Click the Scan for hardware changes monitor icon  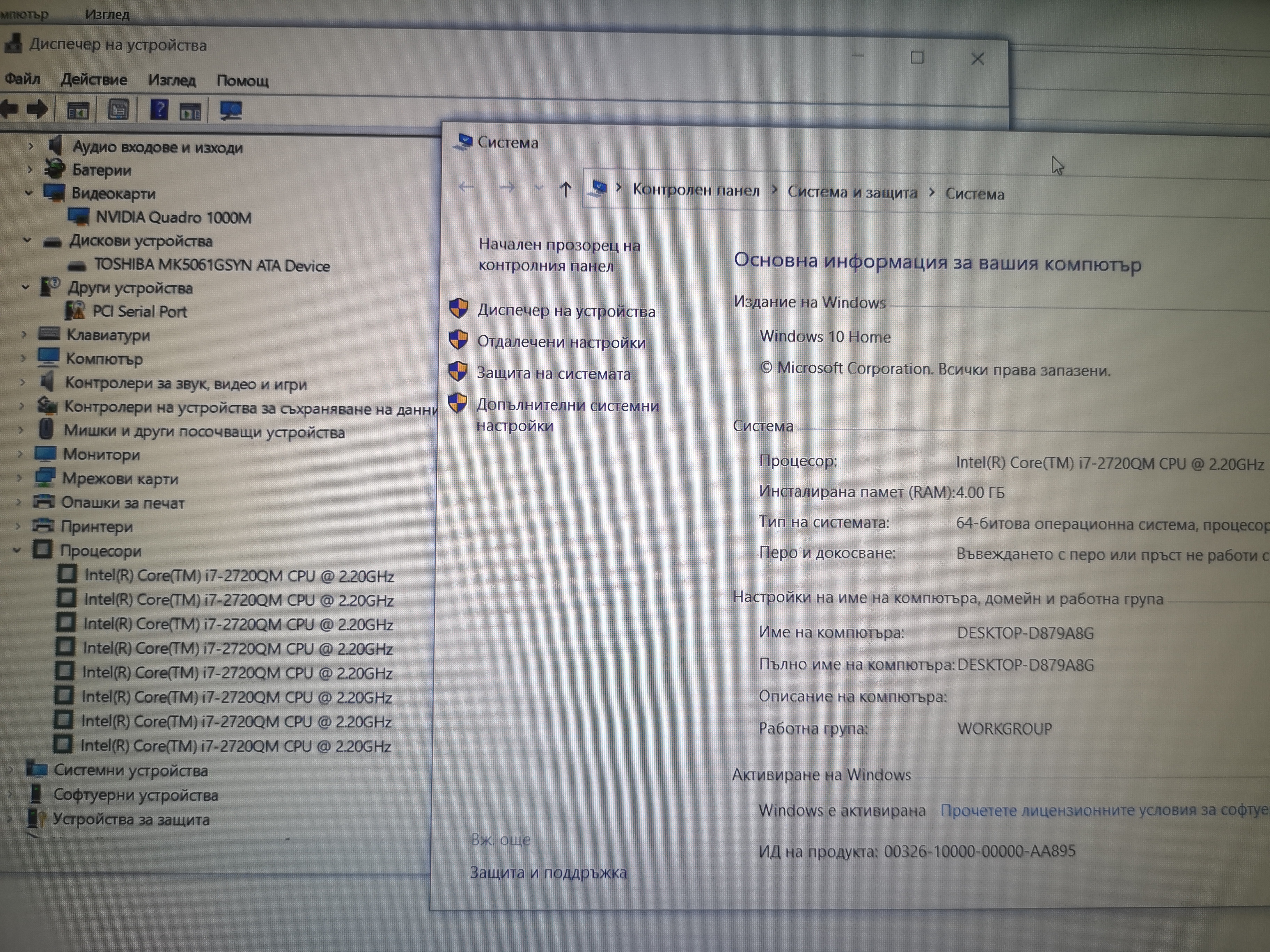click(232, 110)
